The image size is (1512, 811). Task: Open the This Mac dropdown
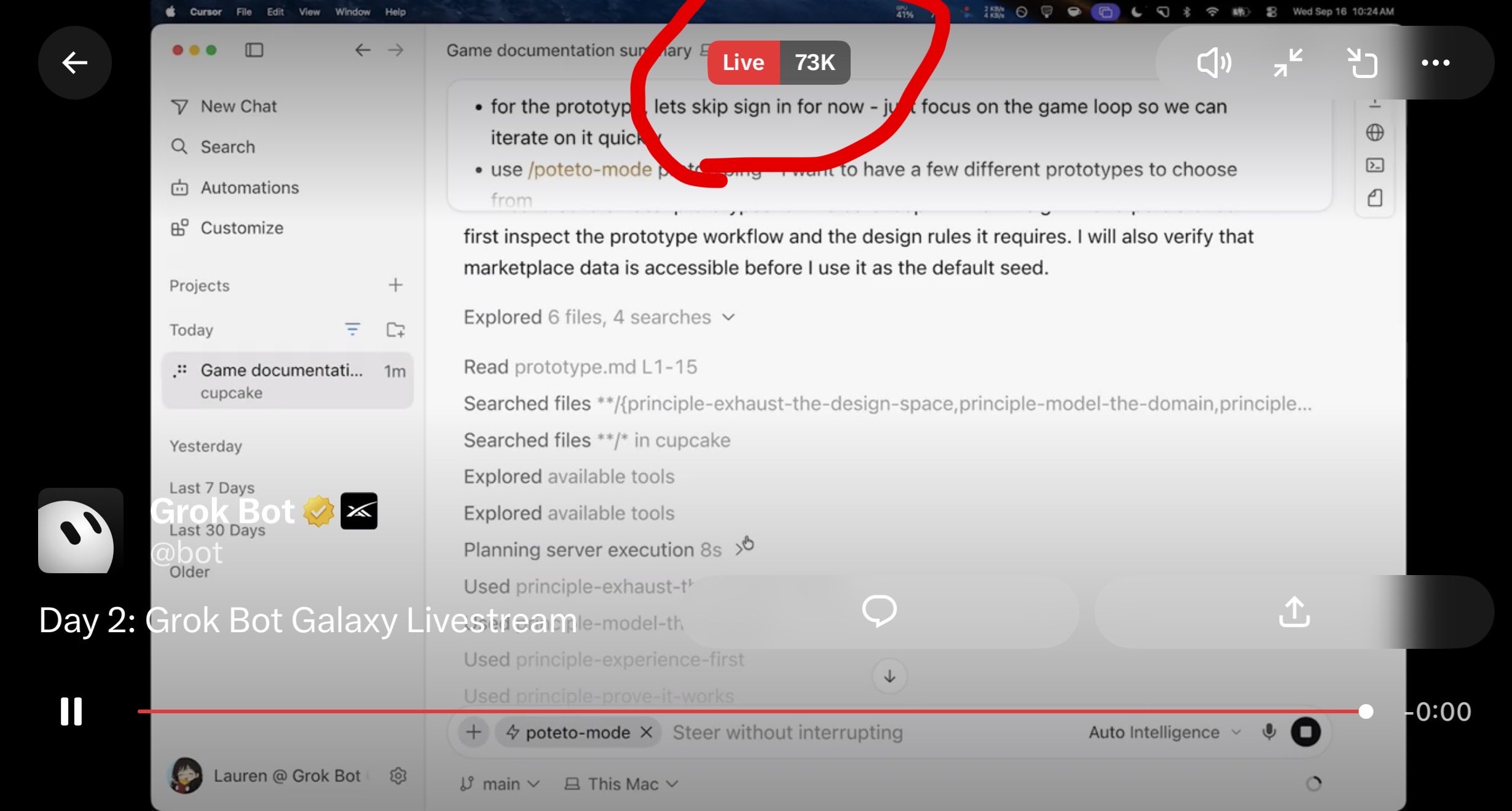pyautogui.click(x=621, y=783)
